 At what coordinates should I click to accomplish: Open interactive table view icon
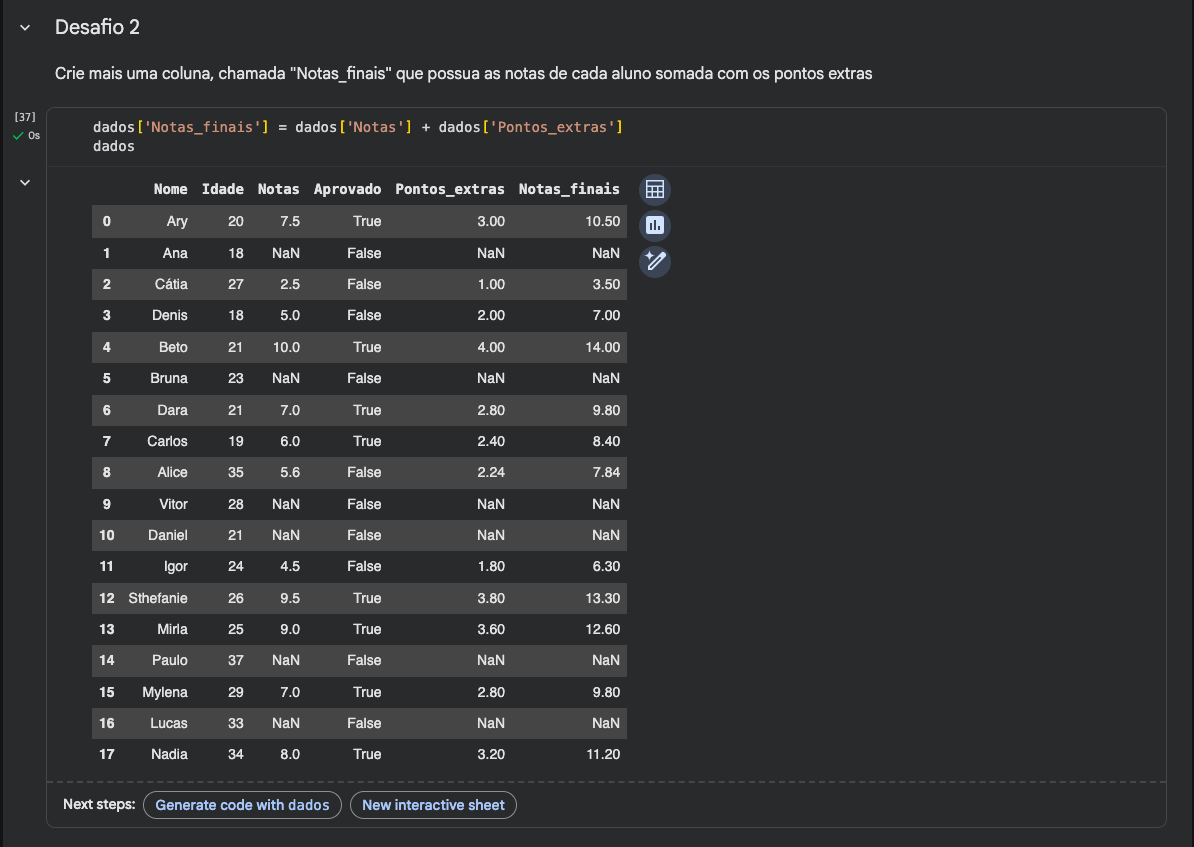[654, 190]
